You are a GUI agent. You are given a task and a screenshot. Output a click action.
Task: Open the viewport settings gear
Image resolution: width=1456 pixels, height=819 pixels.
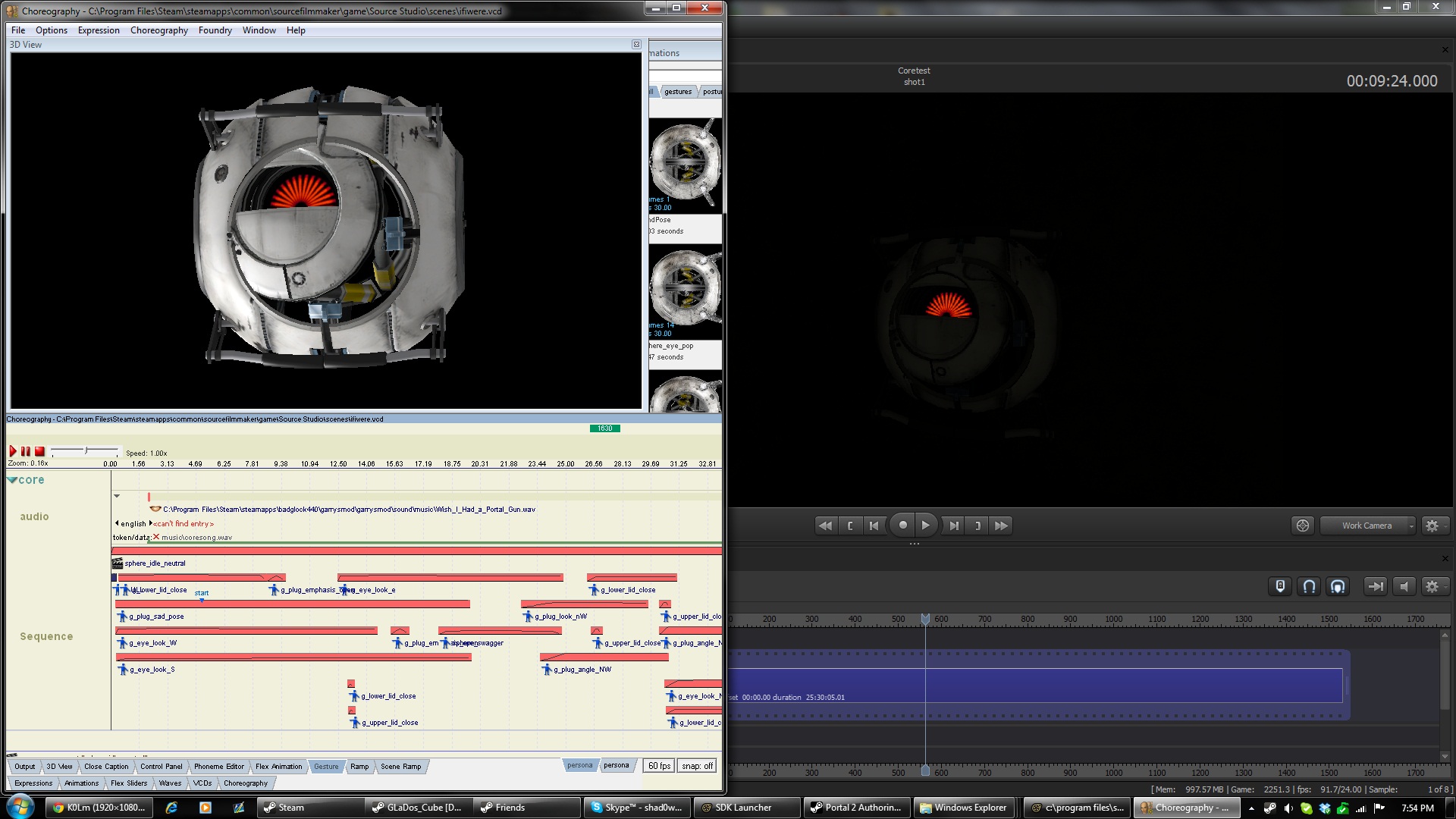point(1432,526)
